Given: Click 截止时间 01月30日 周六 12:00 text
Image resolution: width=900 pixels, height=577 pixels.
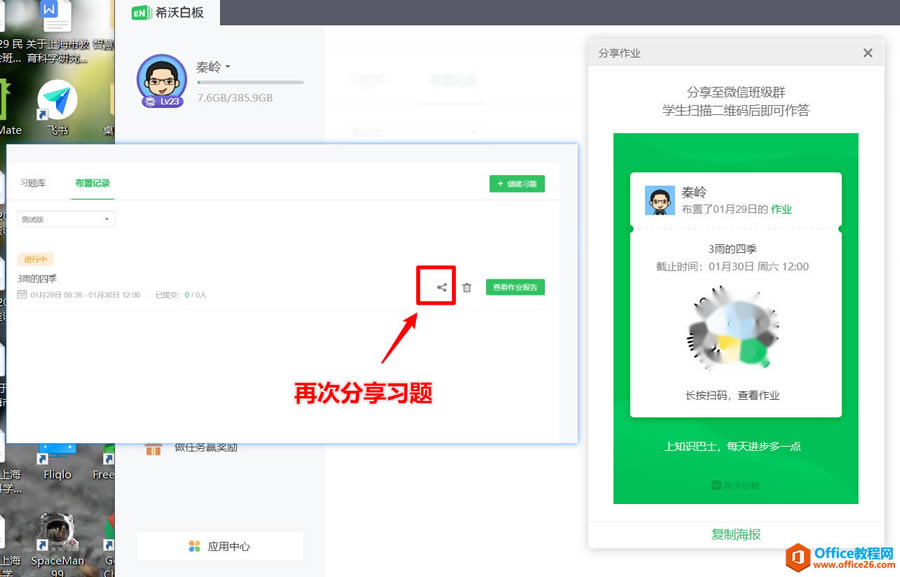Looking at the screenshot, I should click(732, 266).
